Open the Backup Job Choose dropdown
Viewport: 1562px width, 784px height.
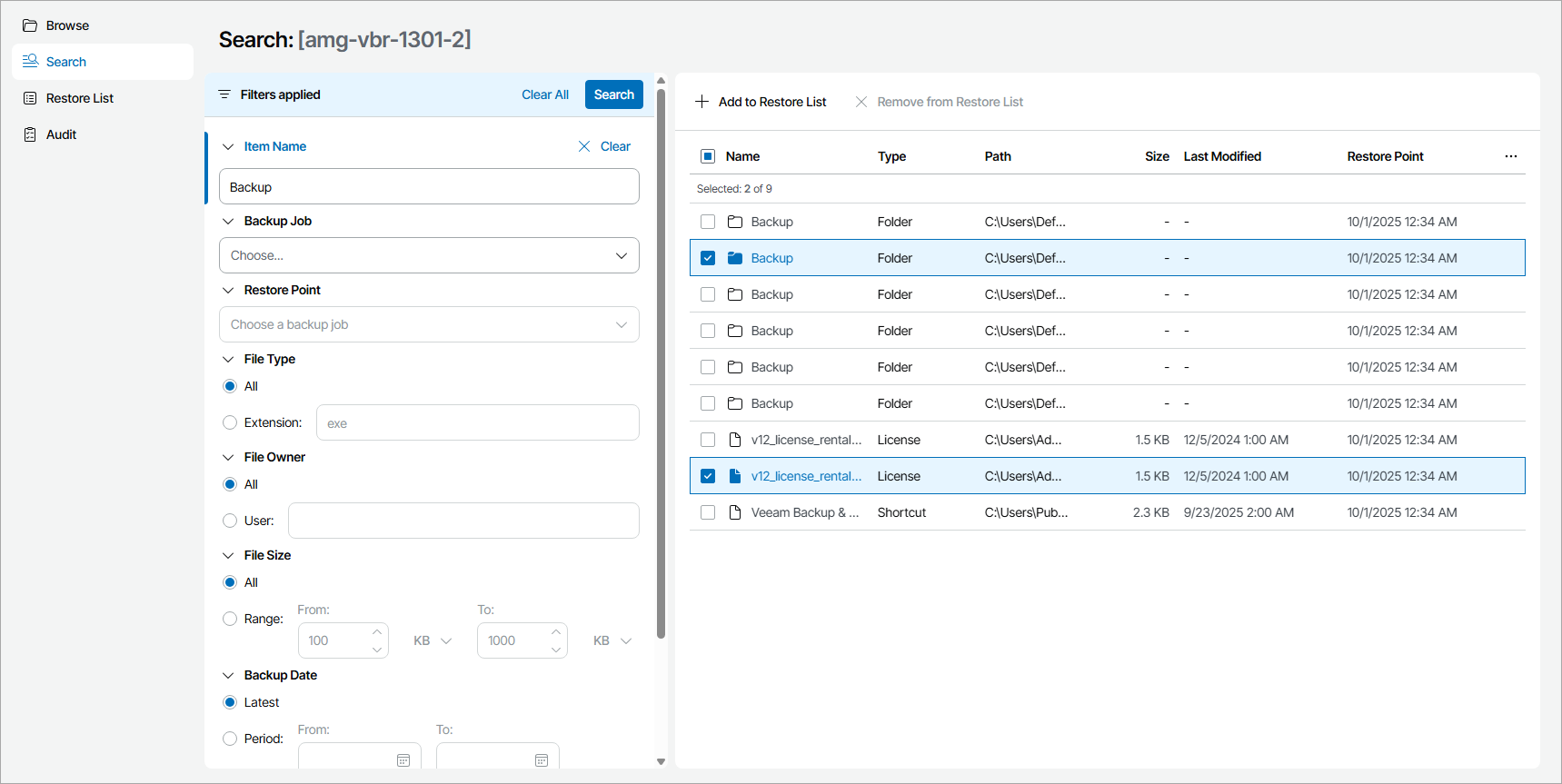pyautogui.click(x=429, y=255)
